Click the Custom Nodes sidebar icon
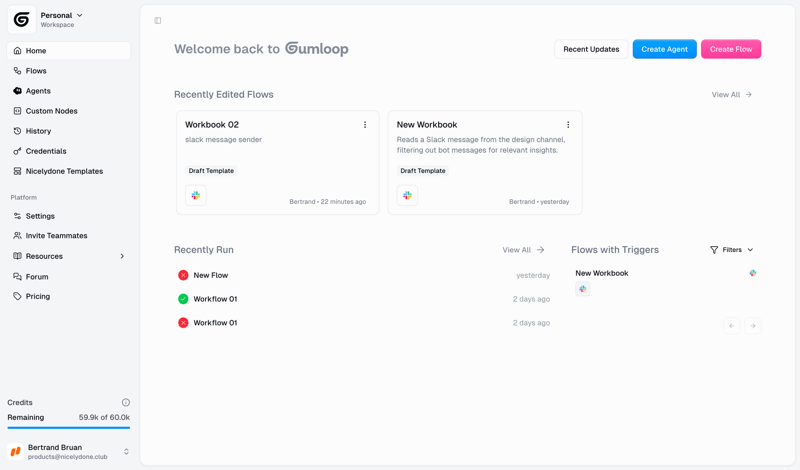800x470 pixels. 17,111
